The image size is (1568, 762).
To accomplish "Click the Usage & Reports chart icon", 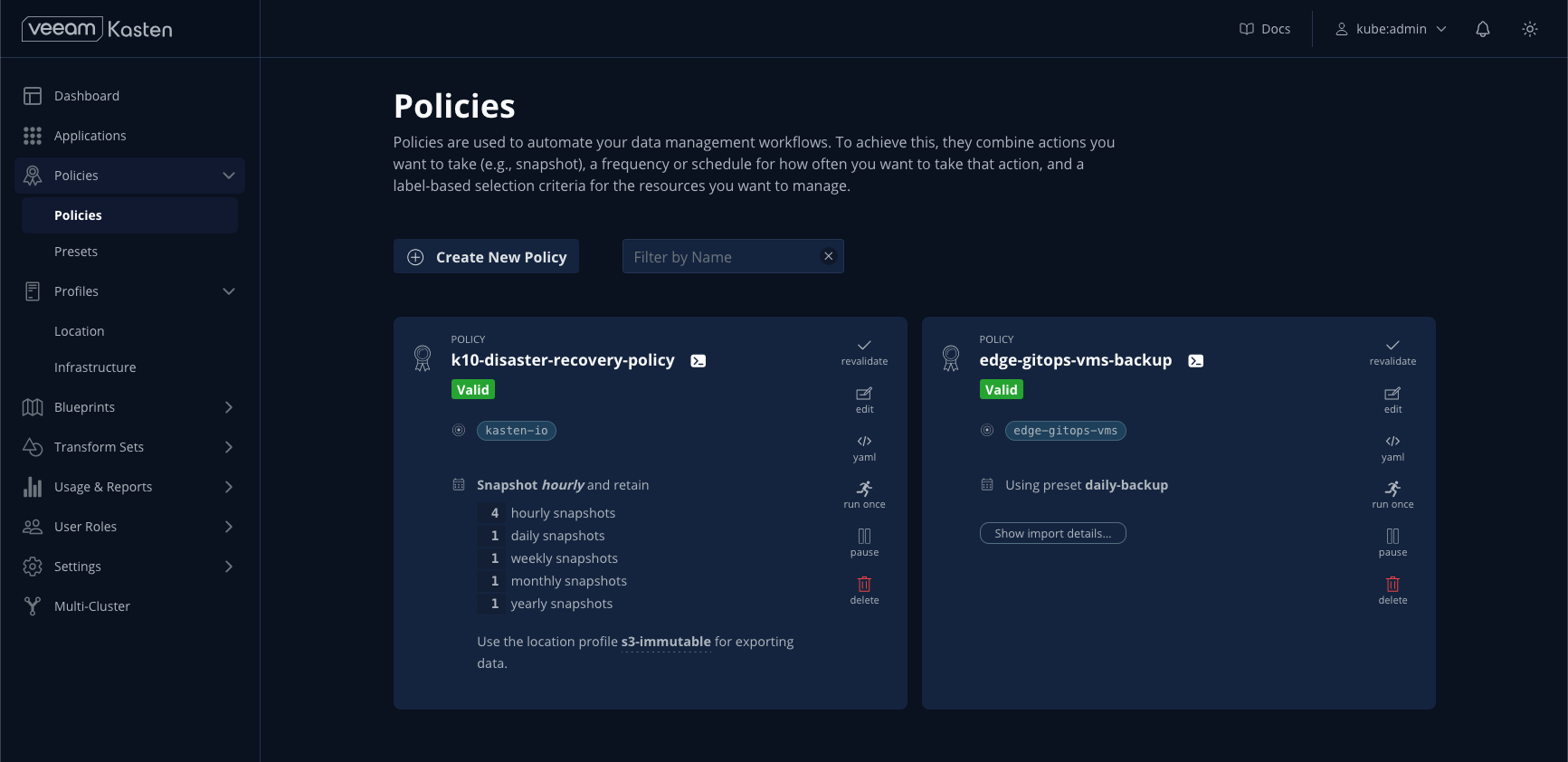I will tap(33, 487).
